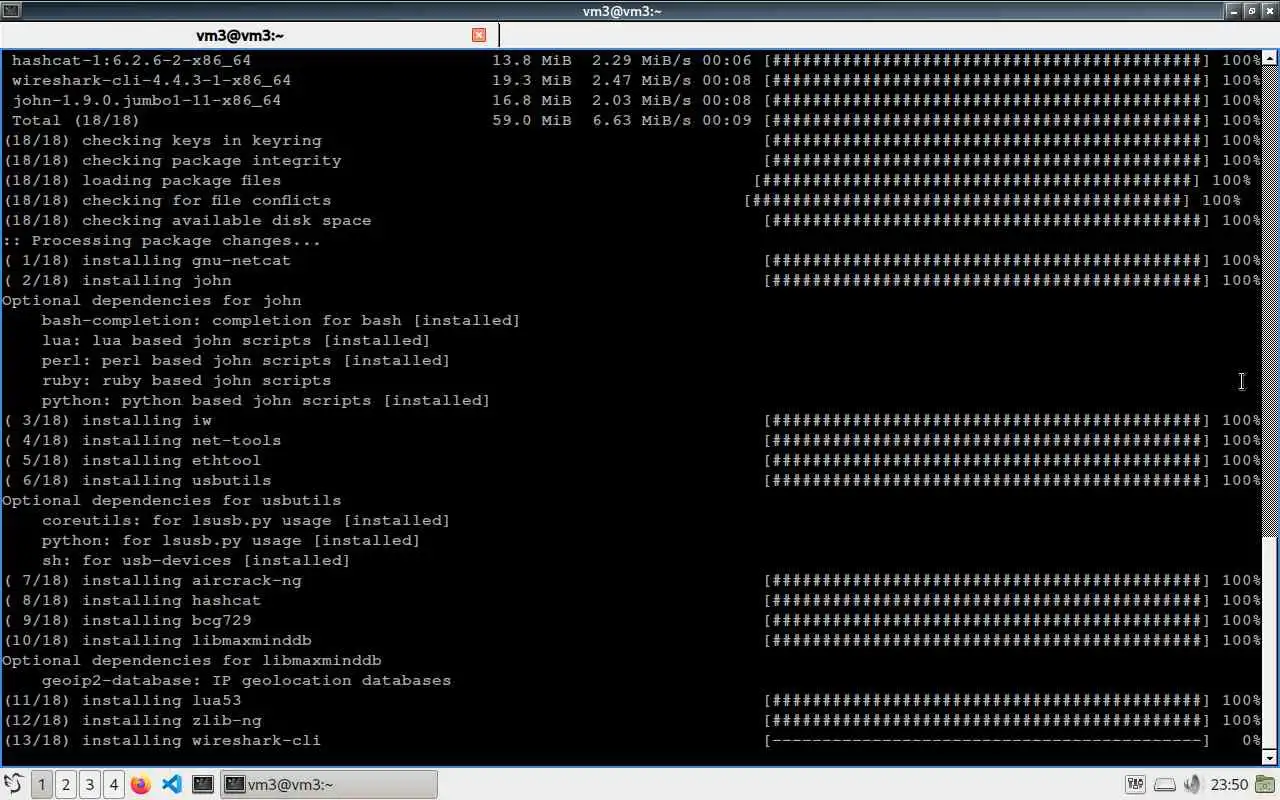The width and height of the screenshot is (1280, 800).
Task: Click '( 2/18) installing john' line
Action: click(117, 280)
